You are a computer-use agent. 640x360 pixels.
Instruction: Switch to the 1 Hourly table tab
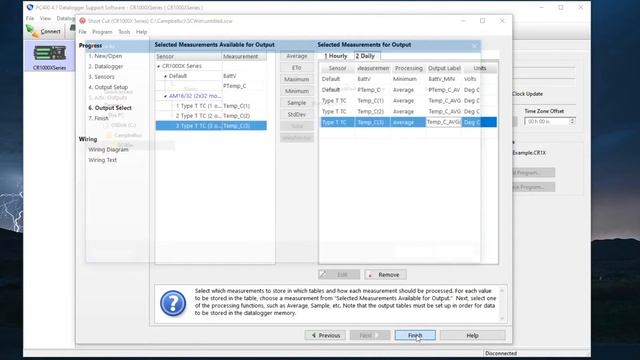pos(336,56)
